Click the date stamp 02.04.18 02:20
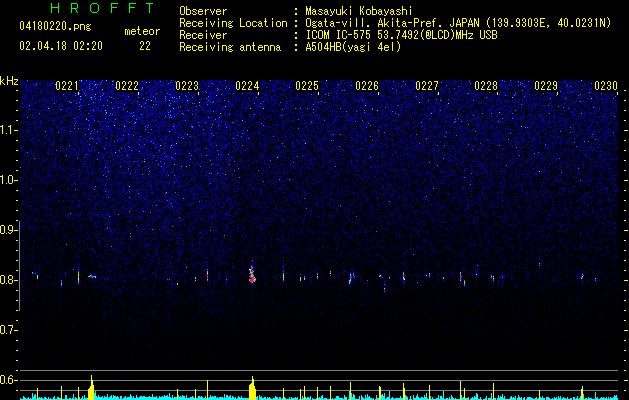Image resolution: width=629 pixels, height=400 pixels. pyautogui.click(x=61, y=46)
